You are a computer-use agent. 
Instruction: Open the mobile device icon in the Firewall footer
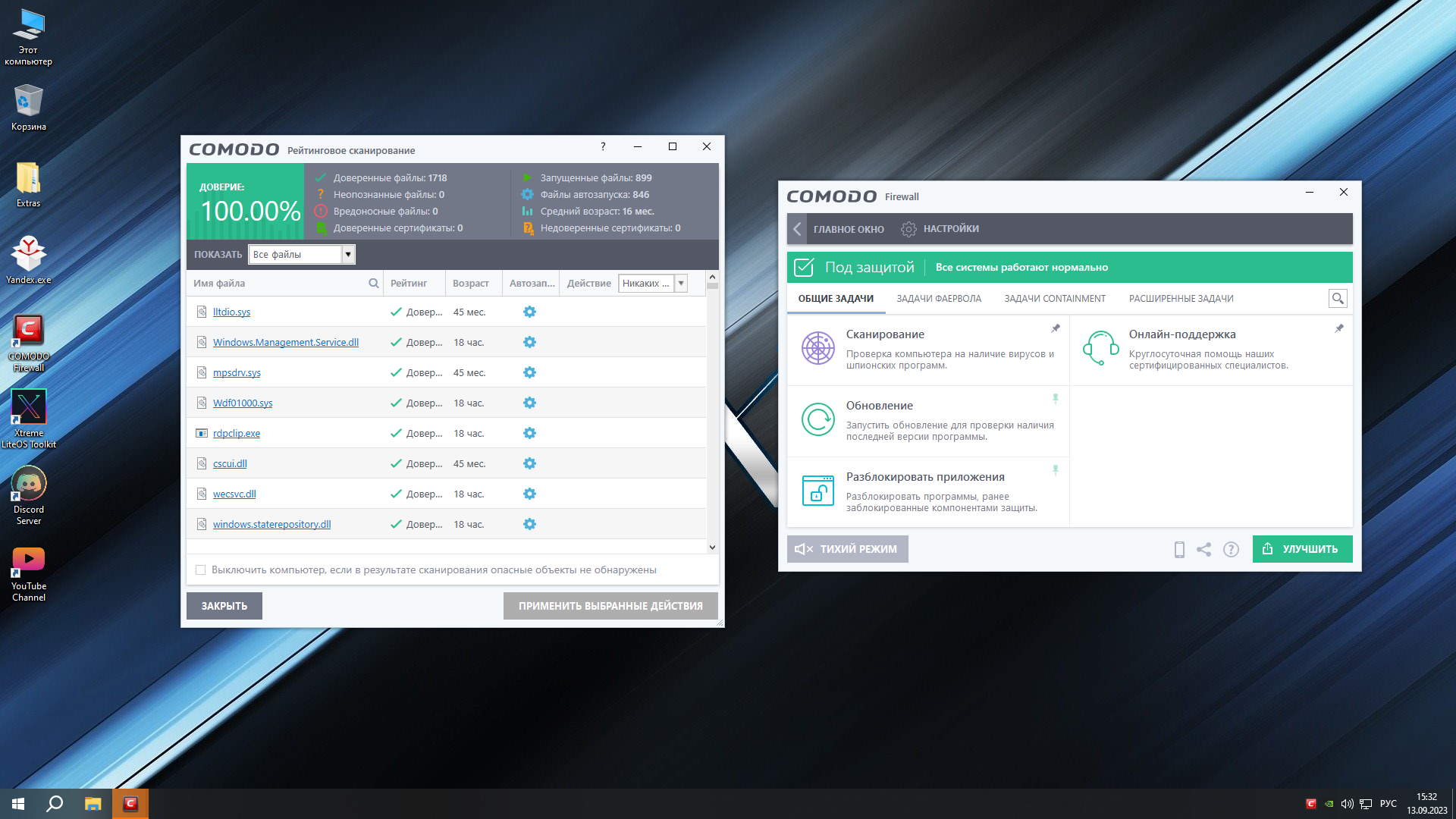1179,550
